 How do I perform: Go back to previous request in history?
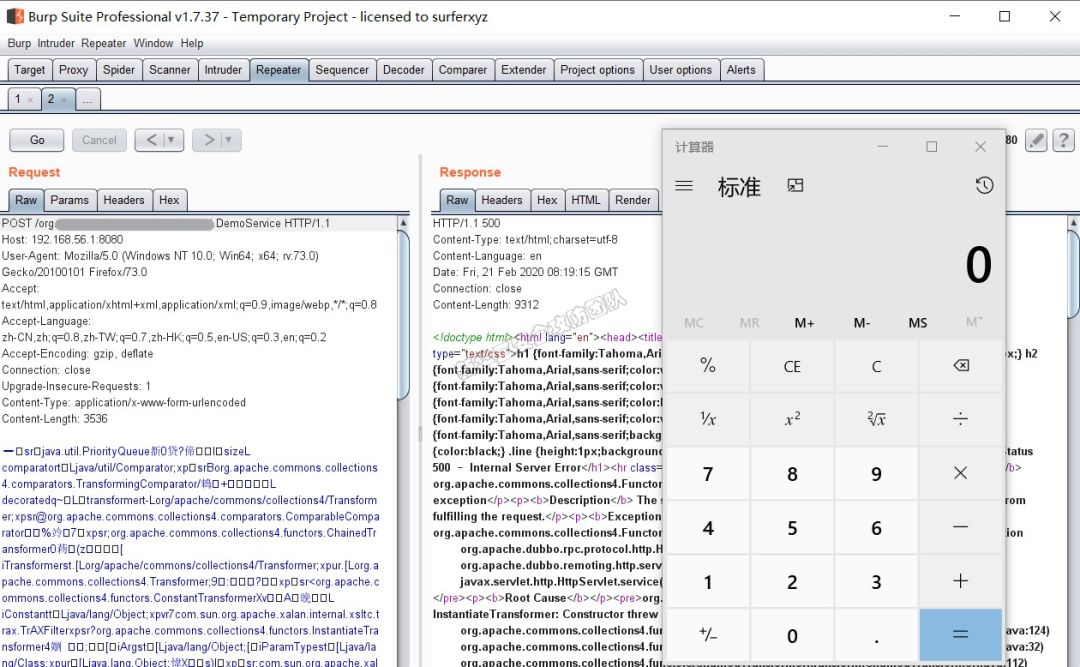click(151, 140)
